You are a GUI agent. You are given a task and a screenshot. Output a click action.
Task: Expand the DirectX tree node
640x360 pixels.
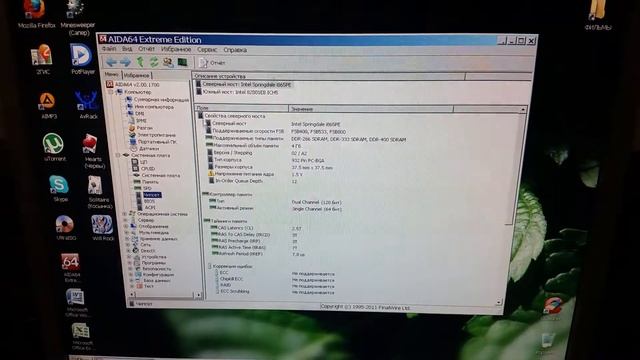[x=129, y=251]
